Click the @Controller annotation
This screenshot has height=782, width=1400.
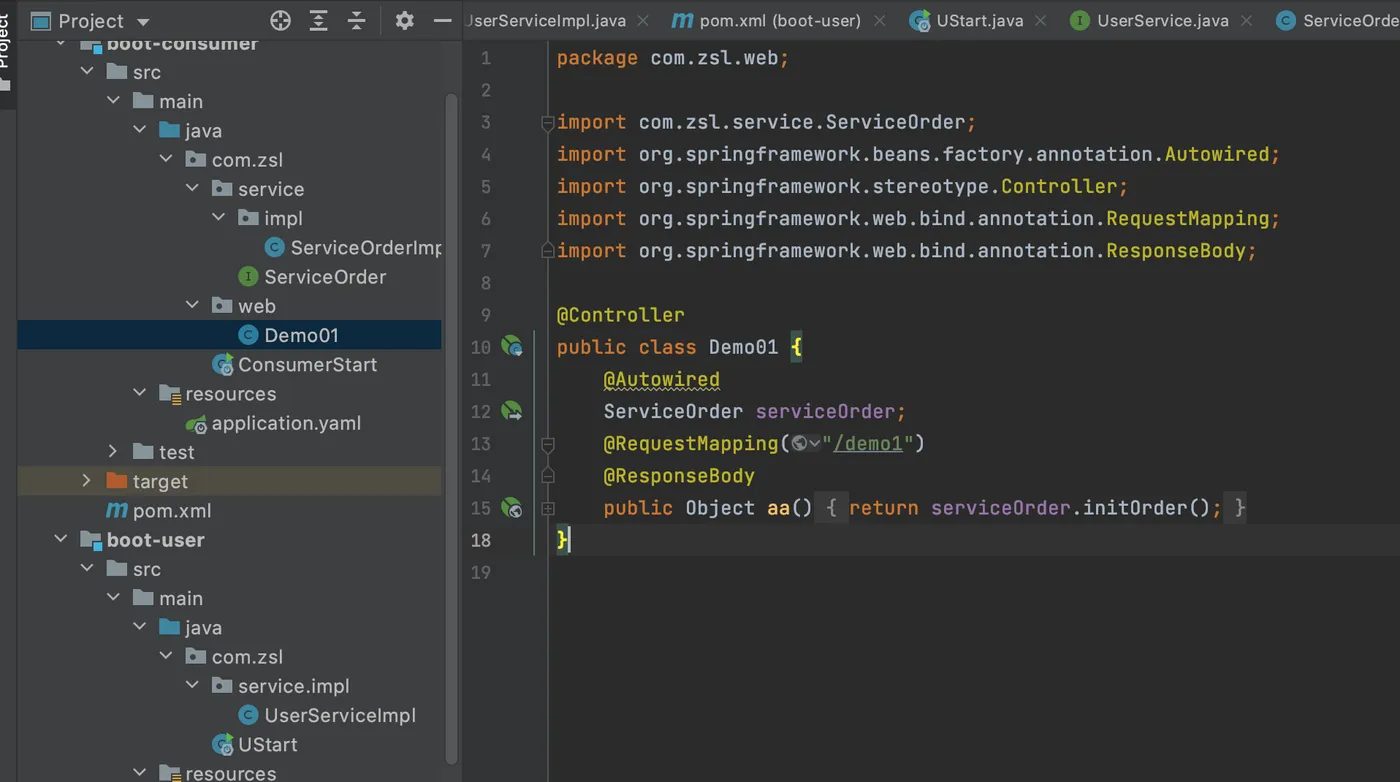621,315
